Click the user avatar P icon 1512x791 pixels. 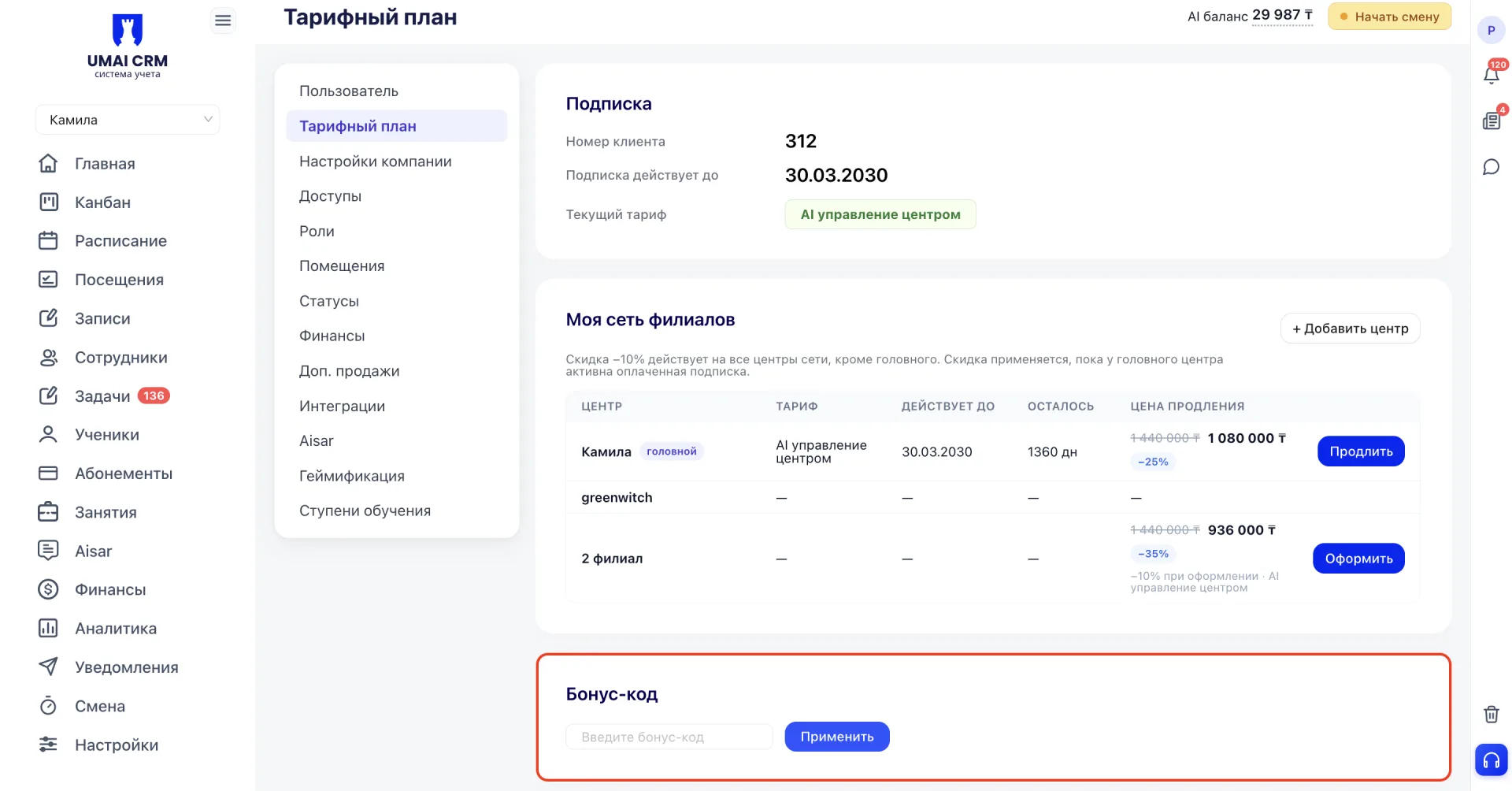(1491, 31)
